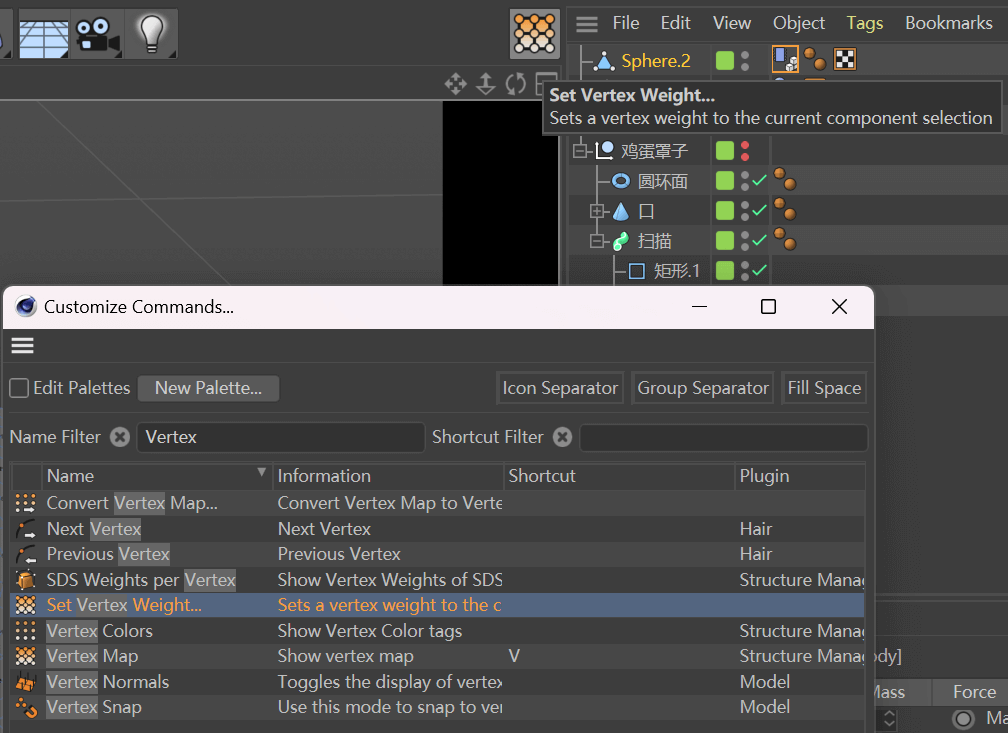The width and height of the screenshot is (1008, 733).
Task: Select the Set Vertex Weight... command row
Action: (x=437, y=605)
